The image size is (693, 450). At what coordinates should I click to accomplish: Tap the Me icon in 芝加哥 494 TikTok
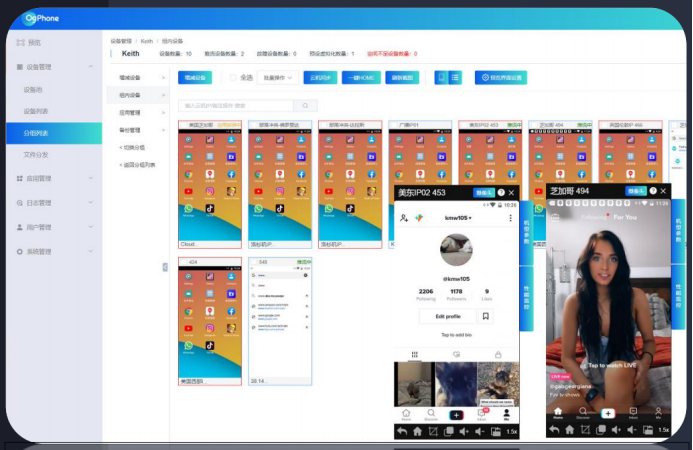[658, 413]
